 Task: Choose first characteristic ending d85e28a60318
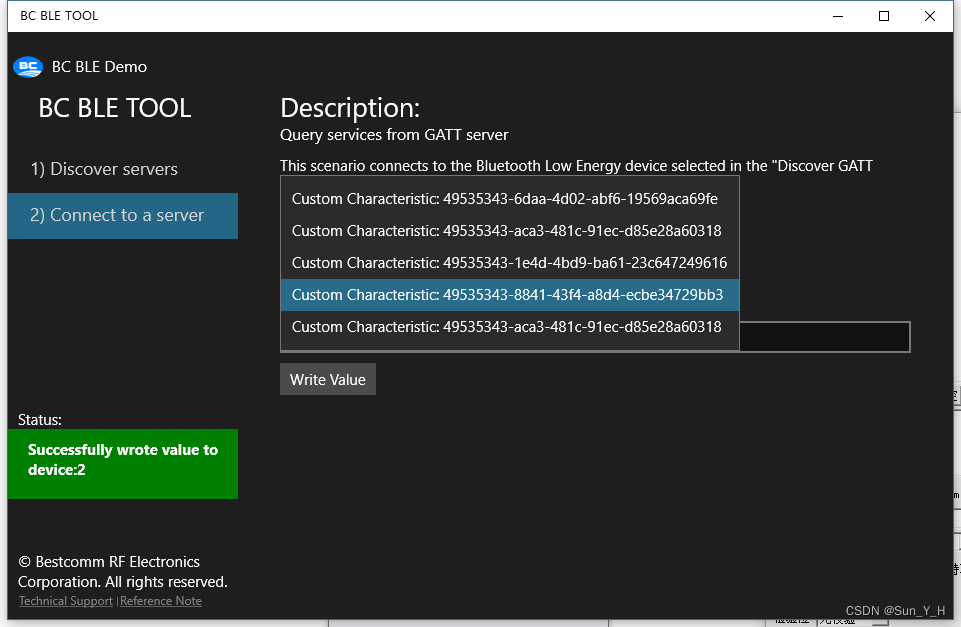tap(510, 231)
